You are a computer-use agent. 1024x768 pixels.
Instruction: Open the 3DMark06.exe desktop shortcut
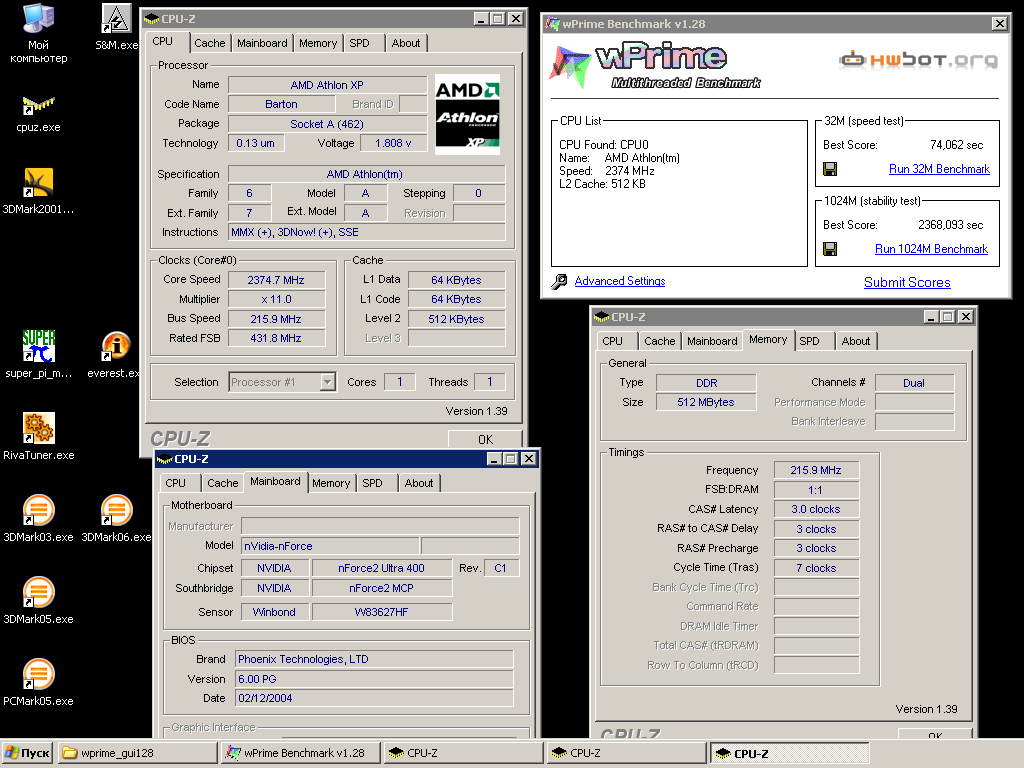coord(116,519)
